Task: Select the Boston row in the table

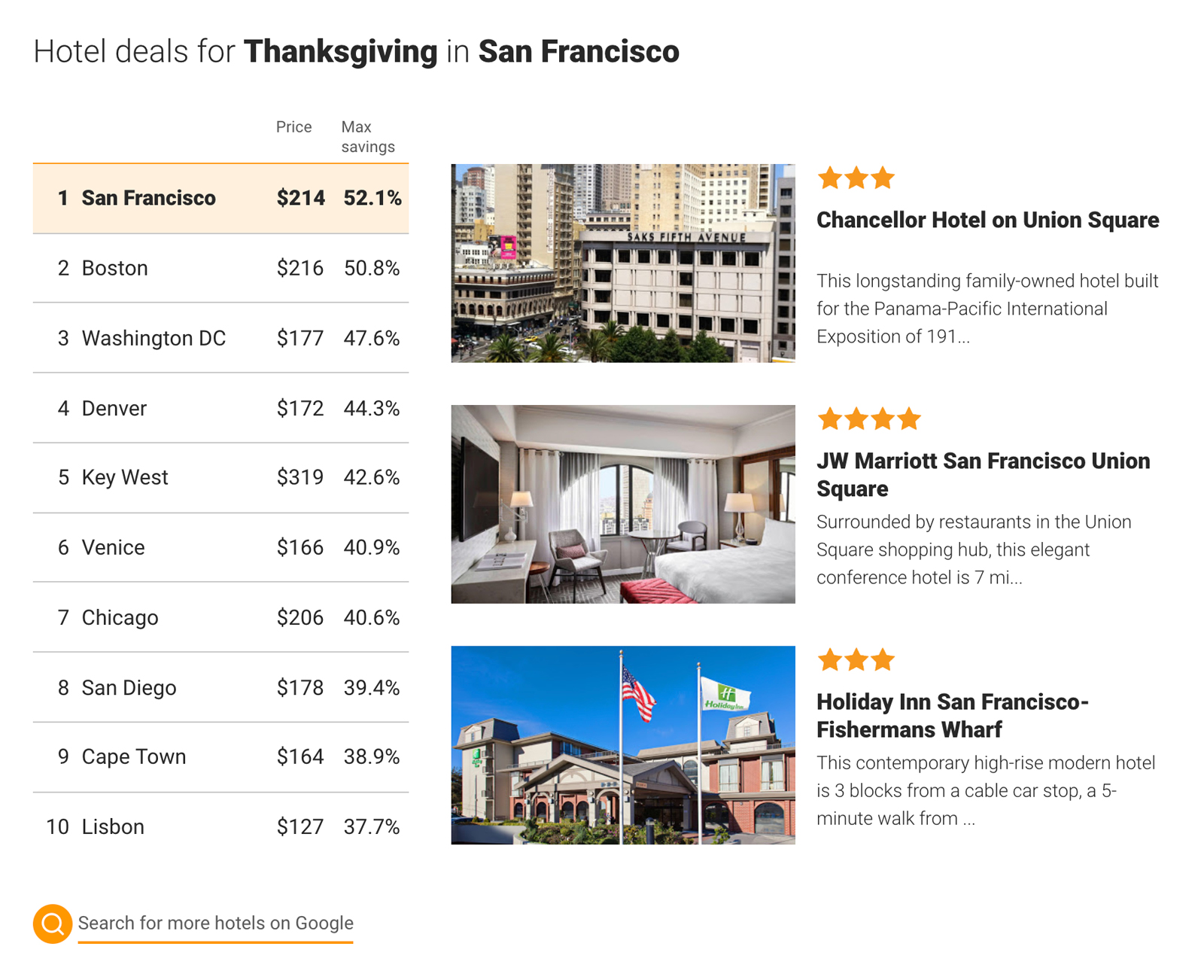Action: [x=220, y=268]
